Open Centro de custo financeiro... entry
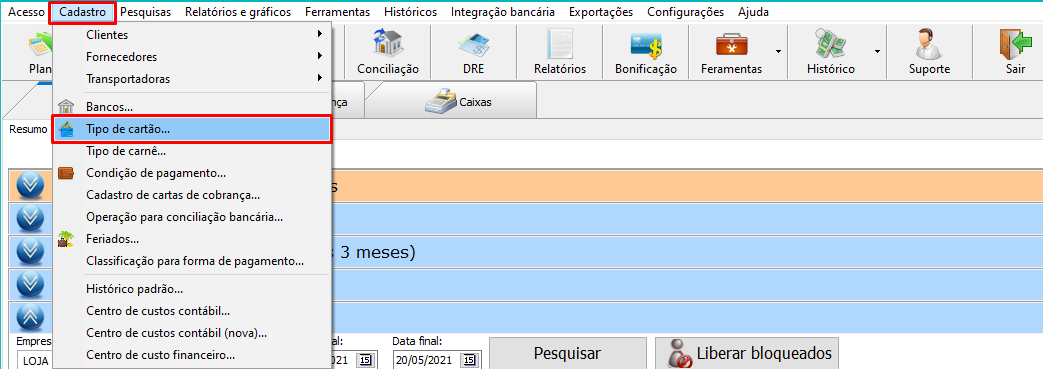The height and width of the screenshot is (369, 1043). tap(192, 355)
